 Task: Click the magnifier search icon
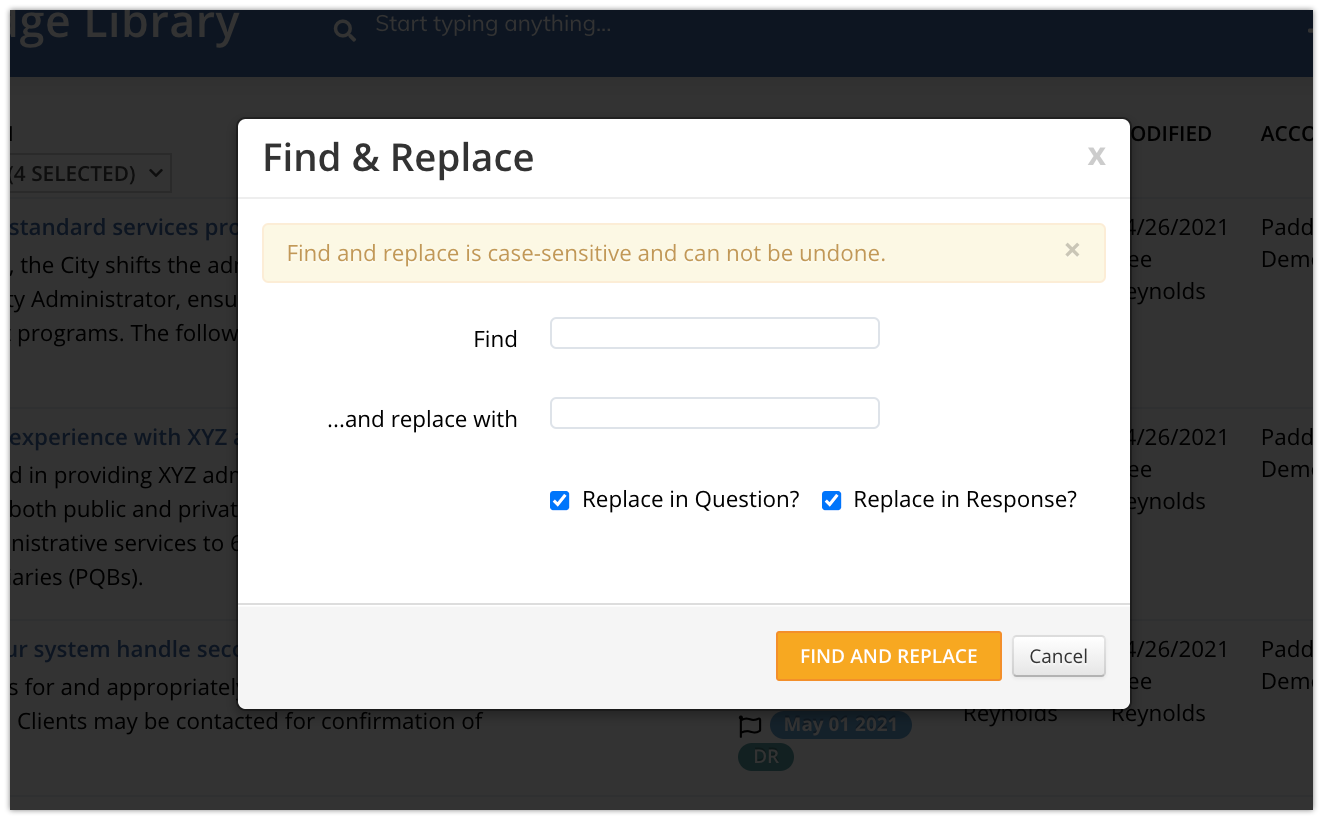tap(345, 31)
